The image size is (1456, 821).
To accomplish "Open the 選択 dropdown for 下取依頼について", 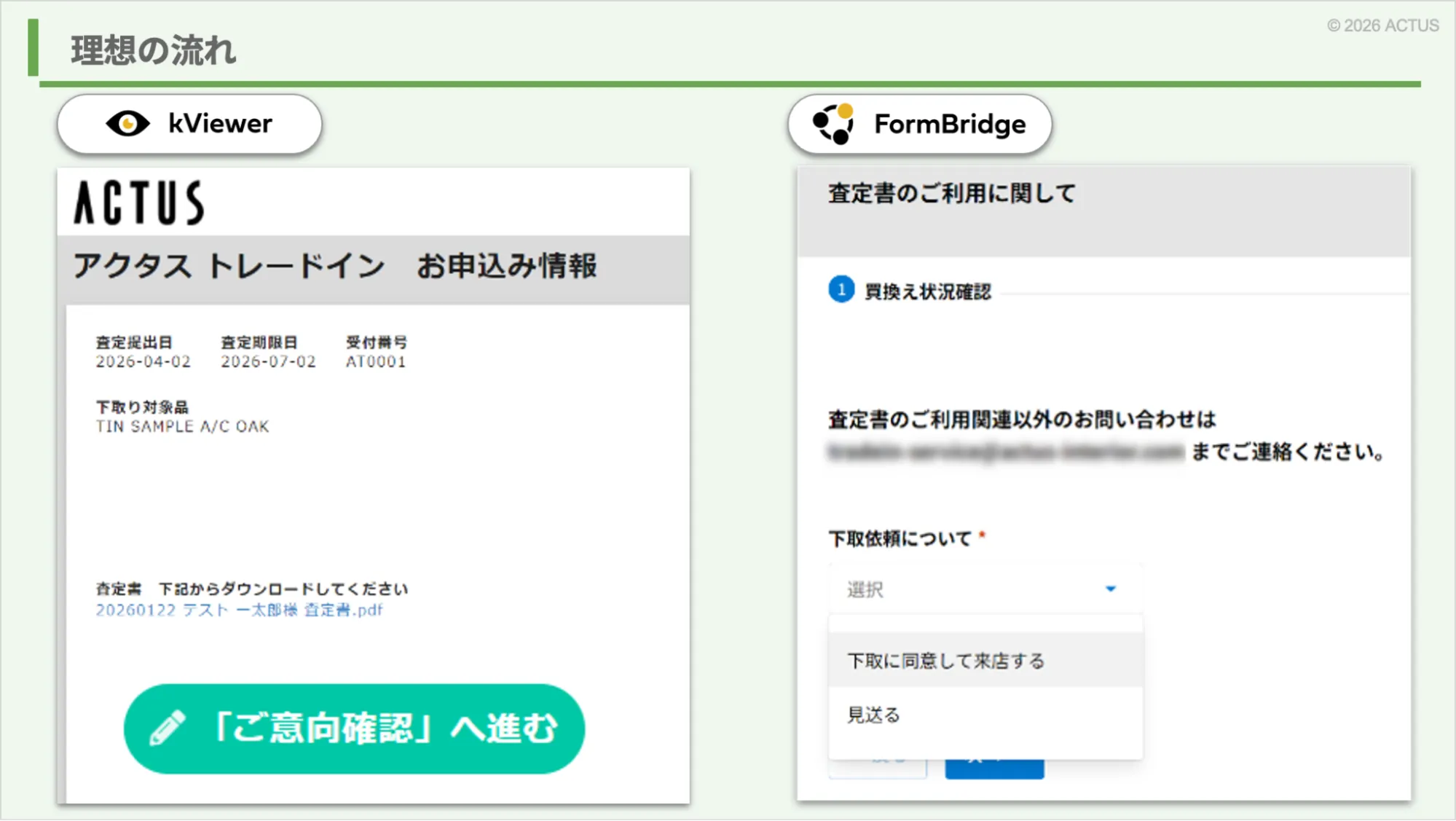I will 985,589.
